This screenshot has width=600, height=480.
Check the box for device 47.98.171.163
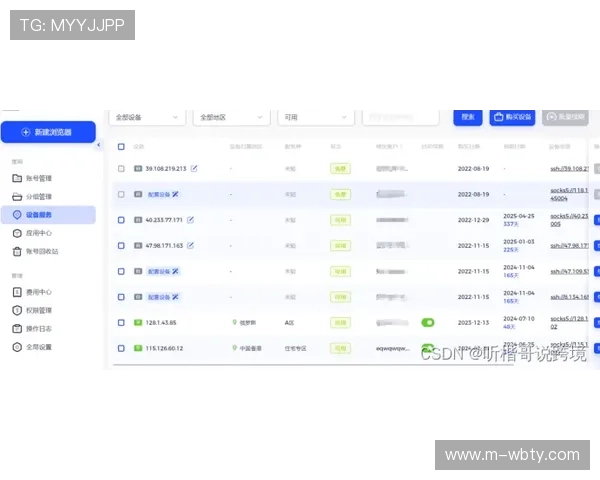pyautogui.click(x=121, y=245)
